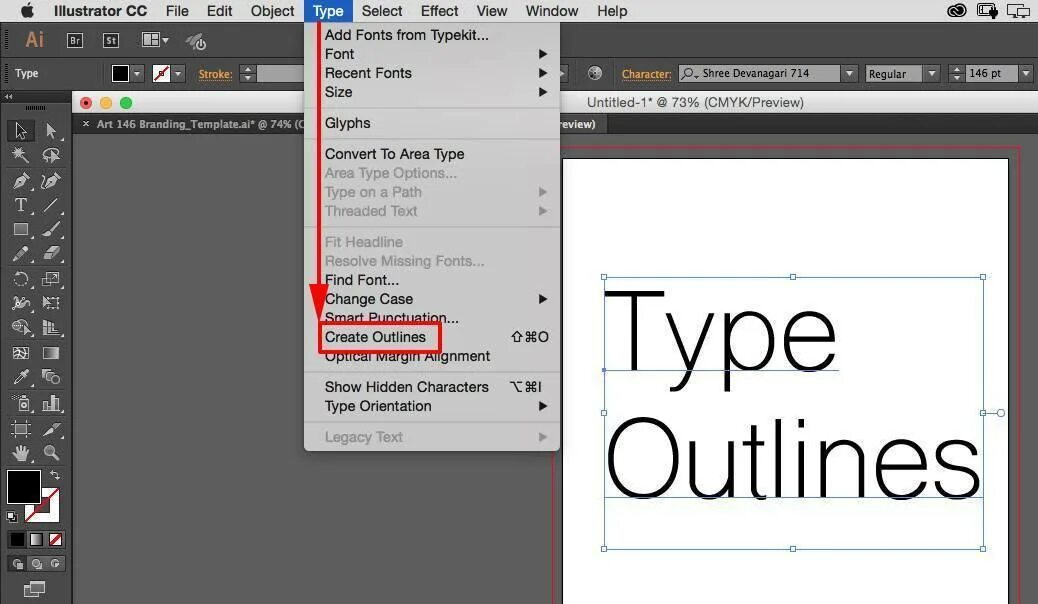Screen dimensions: 1038x604
Task: Expand the Type Orientation submenu
Action: pos(432,406)
